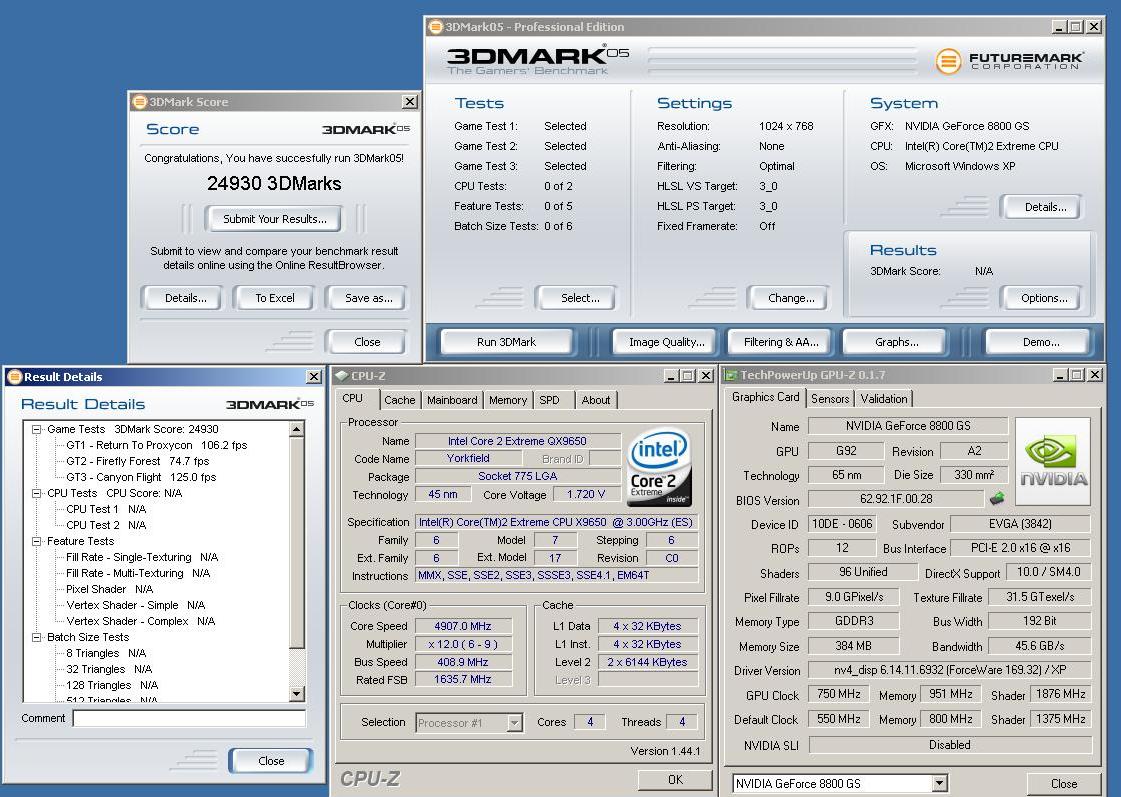The width and height of the screenshot is (1121, 797).
Task: Select CPU Test 1 row
Action: click(x=106, y=509)
